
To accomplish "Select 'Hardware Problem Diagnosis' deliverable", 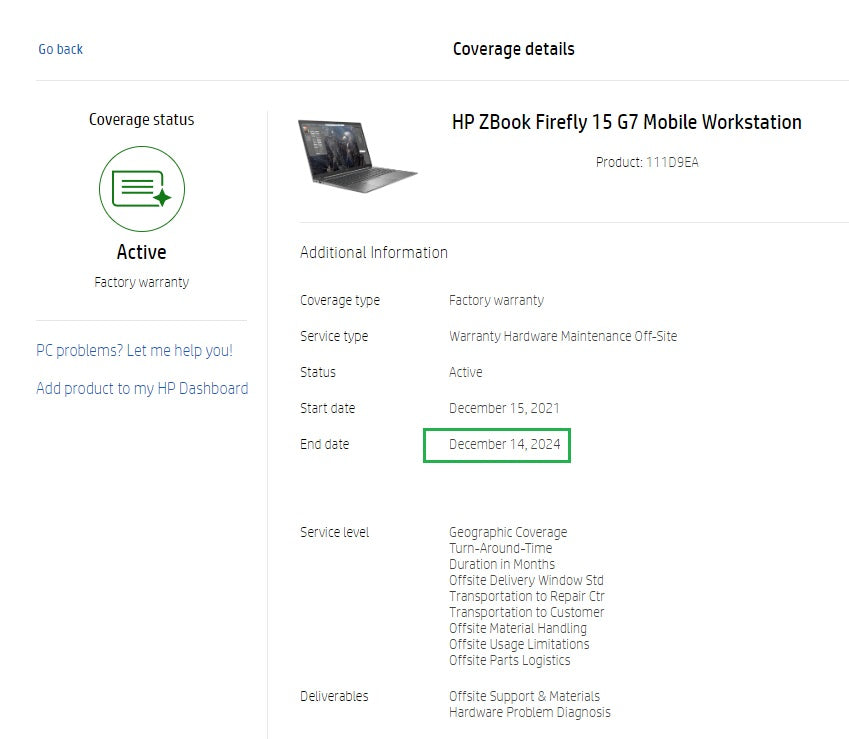I will pos(530,712).
